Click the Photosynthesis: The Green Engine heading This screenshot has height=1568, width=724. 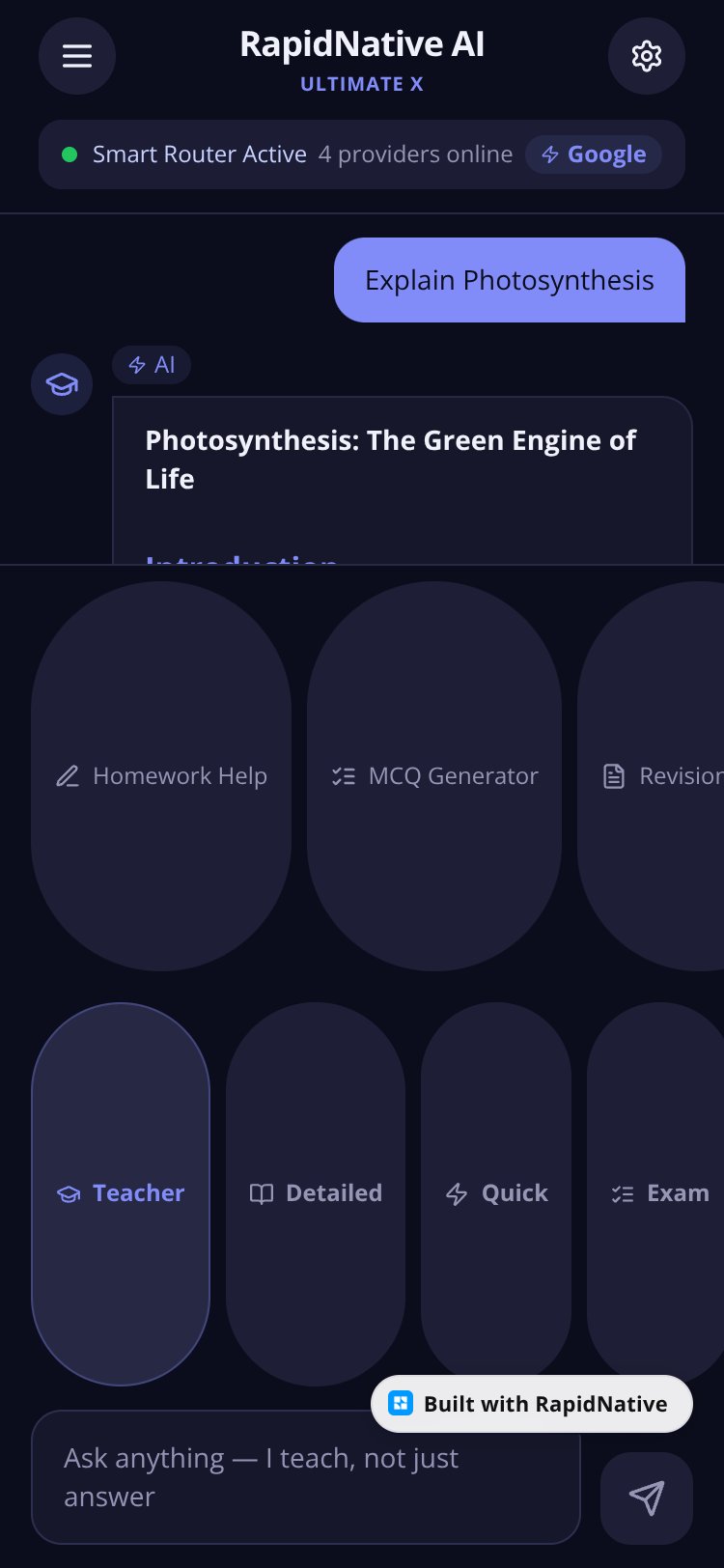click(390, 460)
